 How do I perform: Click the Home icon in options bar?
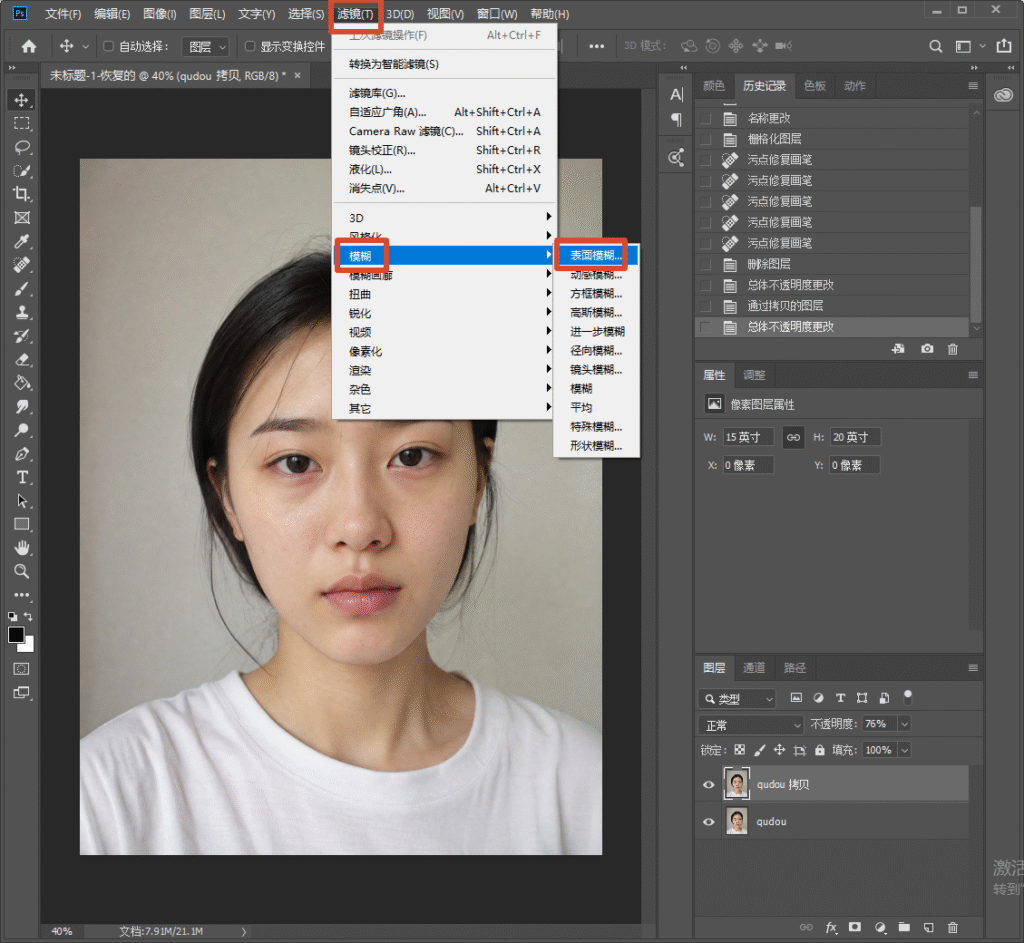[29, 46]
